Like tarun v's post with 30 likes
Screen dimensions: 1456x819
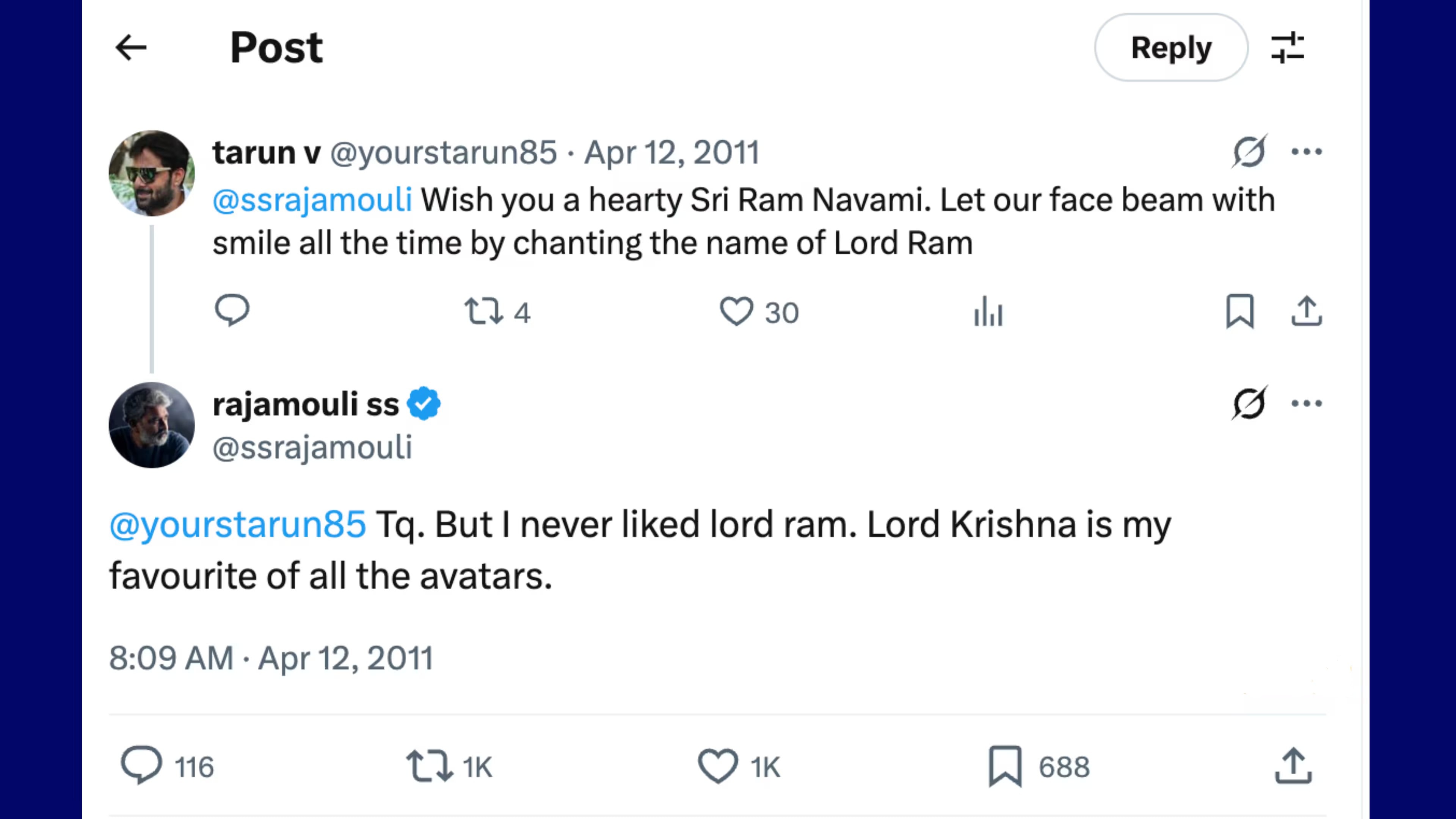point(736,311)
